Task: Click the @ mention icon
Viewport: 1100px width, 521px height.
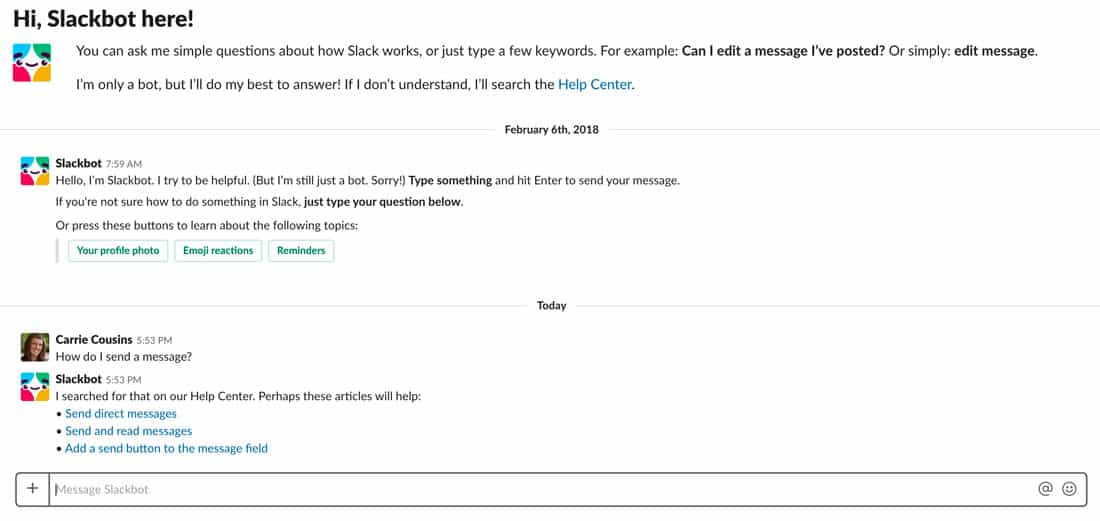Action: click(1045, 489)
